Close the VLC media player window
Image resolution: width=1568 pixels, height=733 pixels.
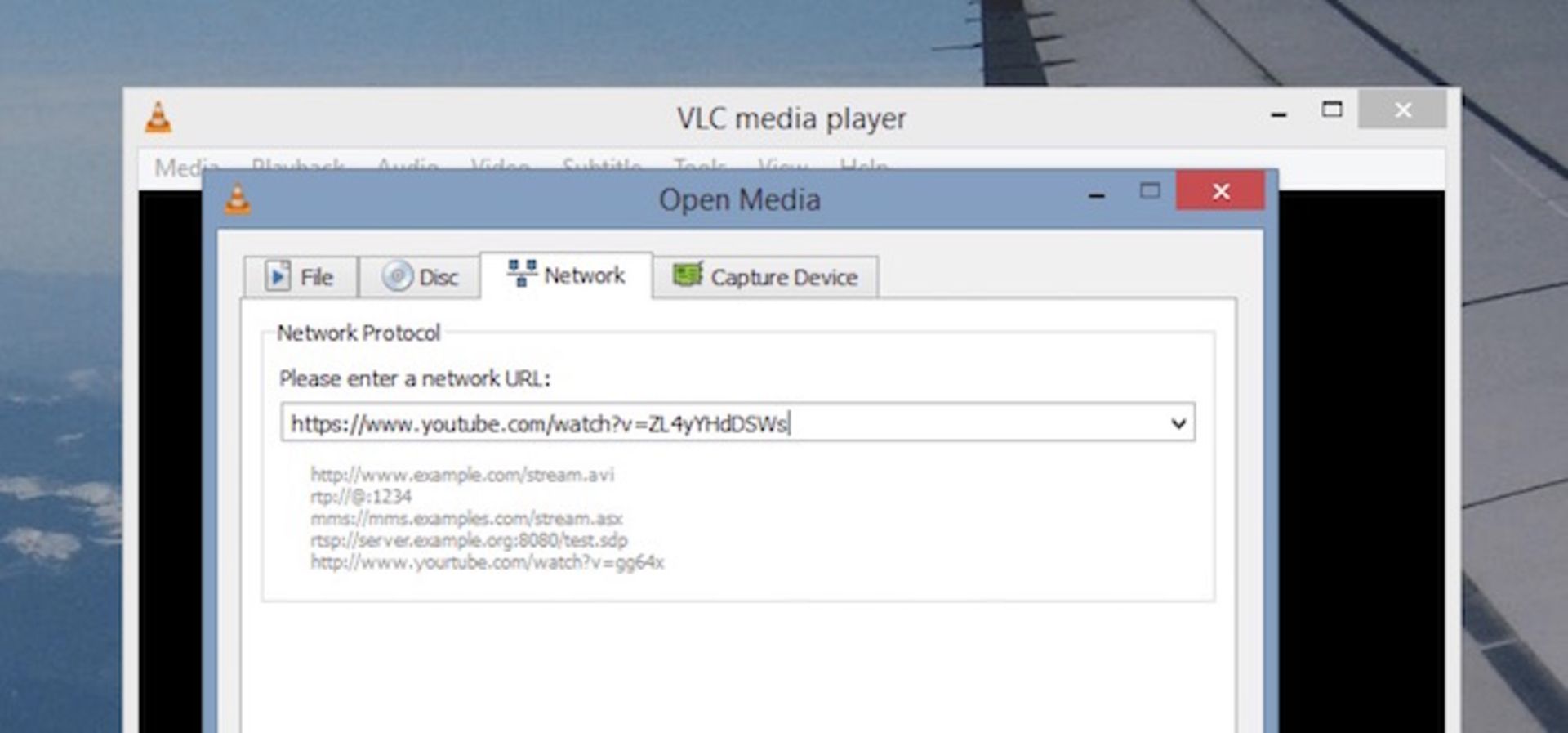[1402, 110]
